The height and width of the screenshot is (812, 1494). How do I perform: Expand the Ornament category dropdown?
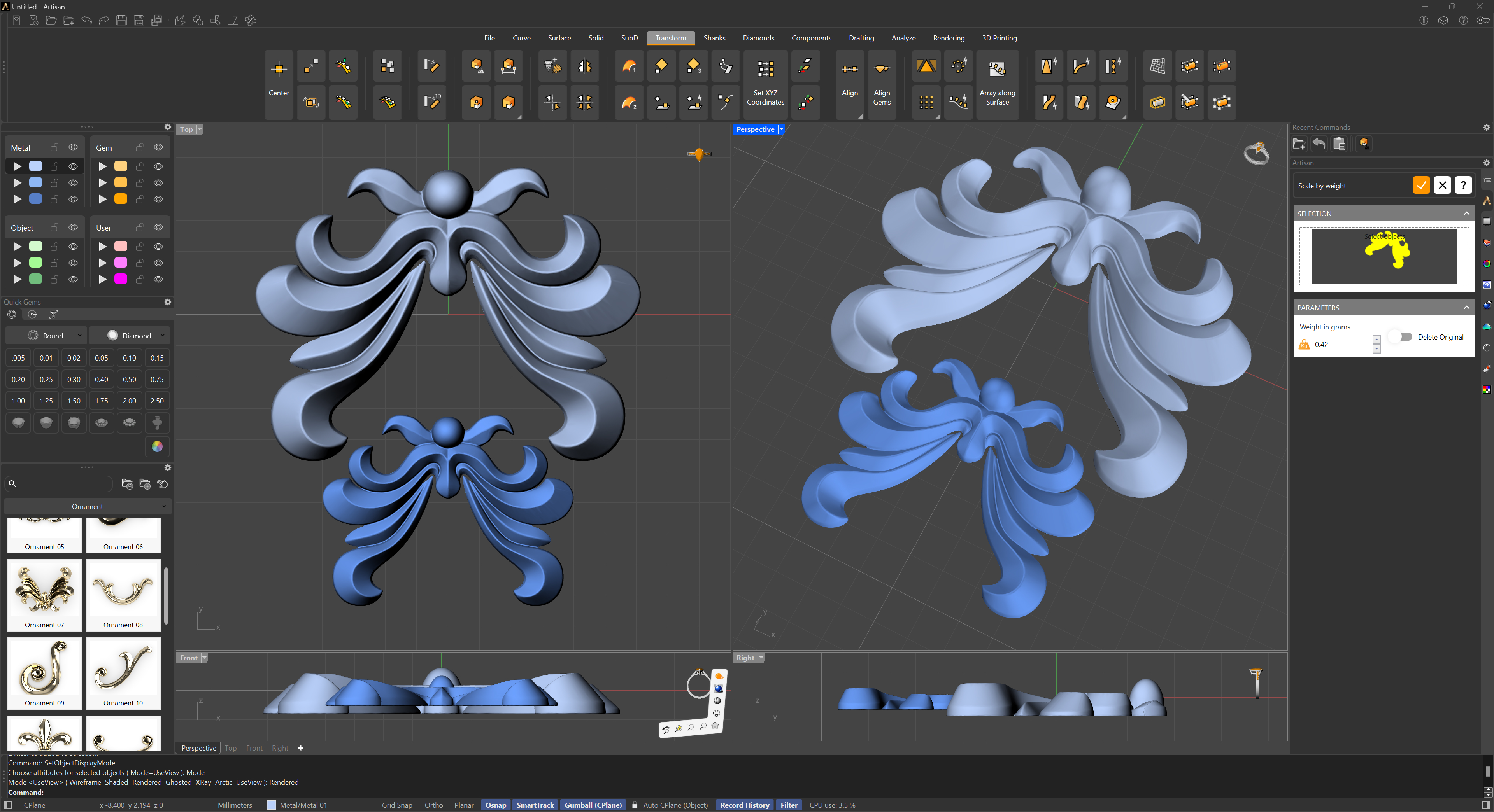tap(88, 507)
